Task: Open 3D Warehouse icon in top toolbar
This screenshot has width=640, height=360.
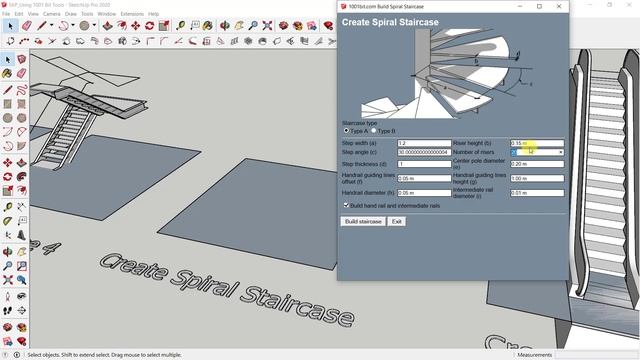Action: click(x=284, y=26)
